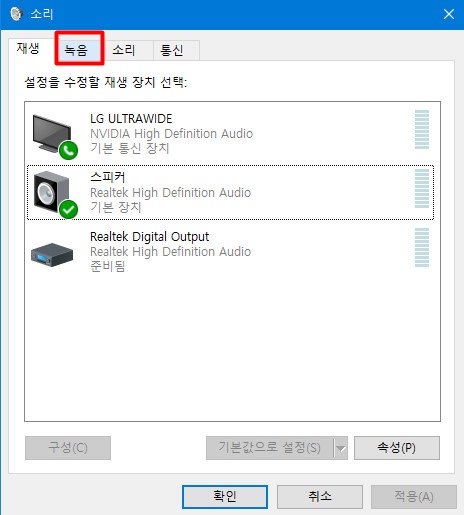Click the 기본 통신 장치 status text
This screenshot has width=464, height=515.
pos(130,148)
